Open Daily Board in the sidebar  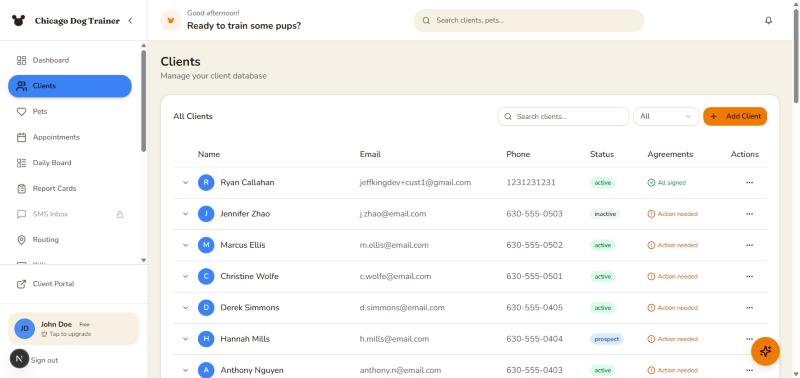click(70, 163)
